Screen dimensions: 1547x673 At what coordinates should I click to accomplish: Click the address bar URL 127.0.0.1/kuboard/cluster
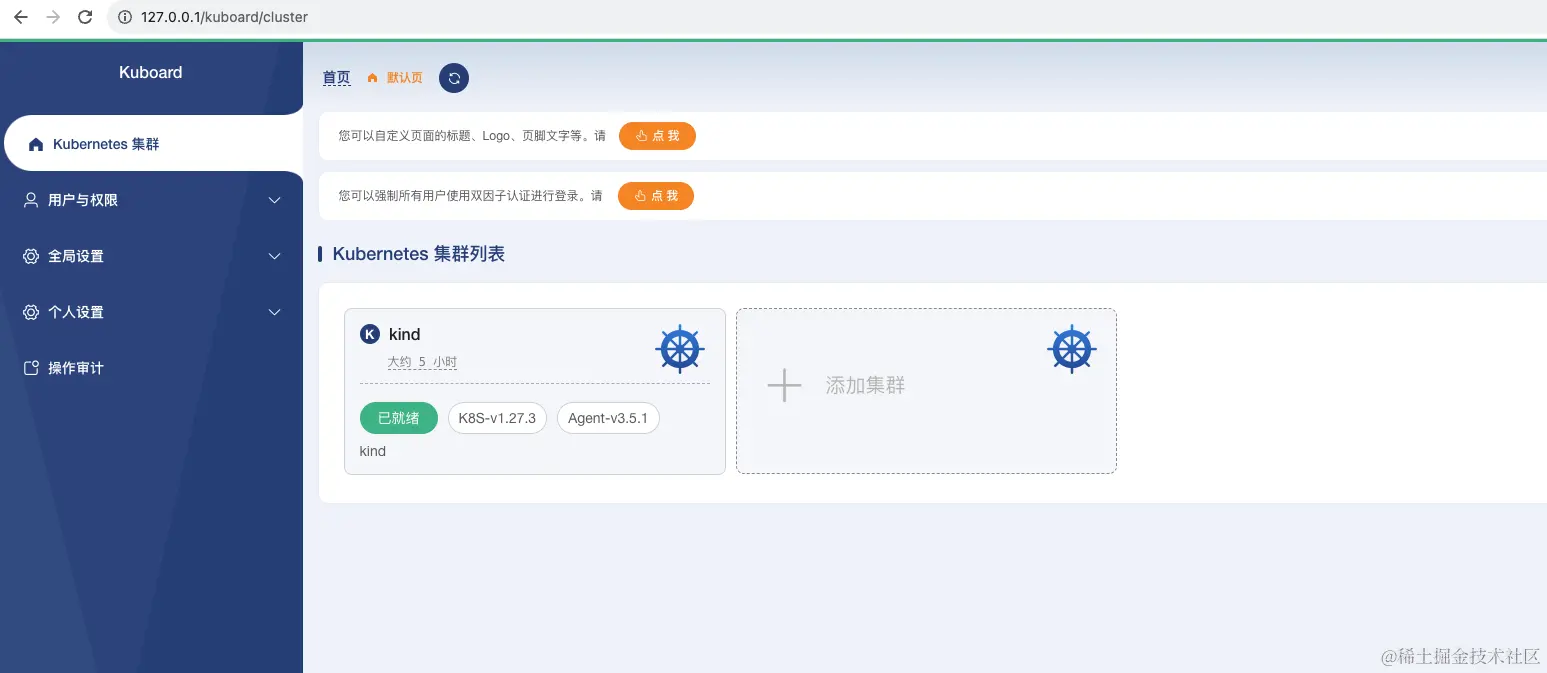coord(224,17)
